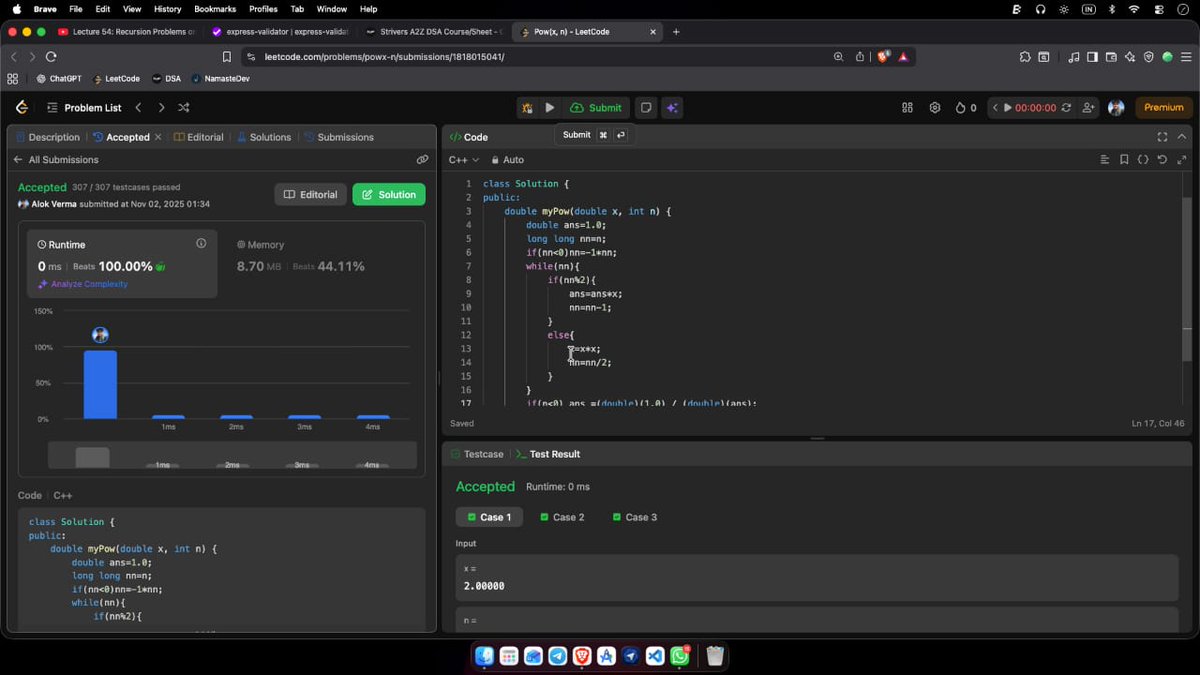1200x675 pixels.
Task: Click the green Solution button
Action: (389, 194)
